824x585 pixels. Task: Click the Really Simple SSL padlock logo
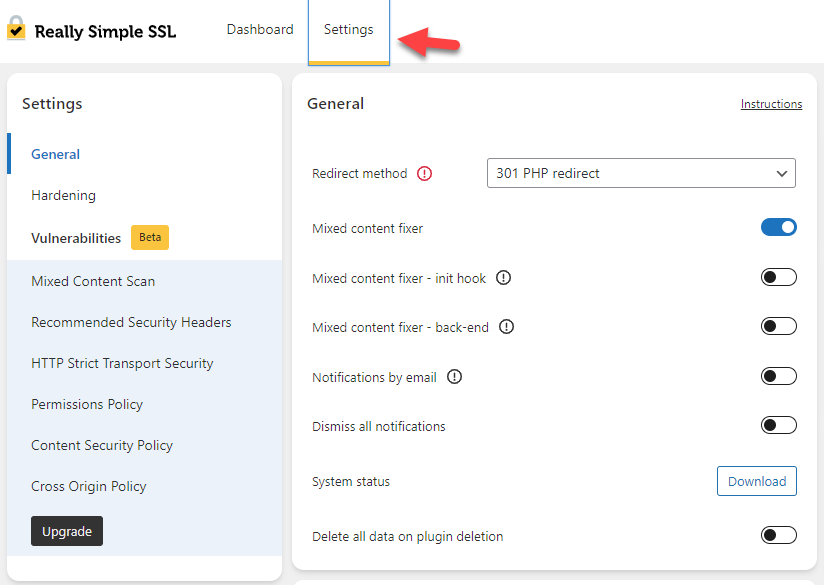coord(16,28)
